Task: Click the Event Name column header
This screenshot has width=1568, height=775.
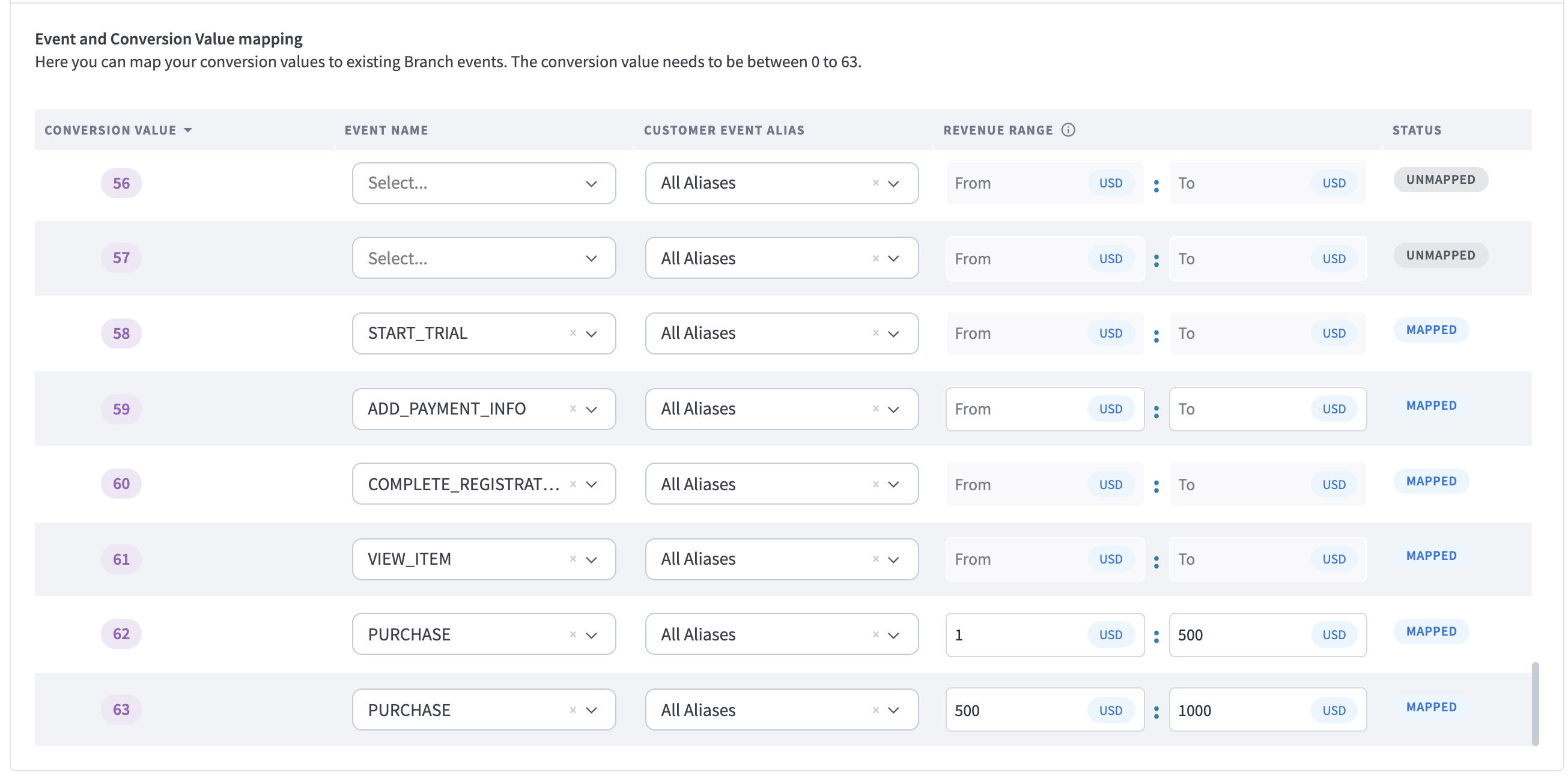Action: tap(386, 130)
